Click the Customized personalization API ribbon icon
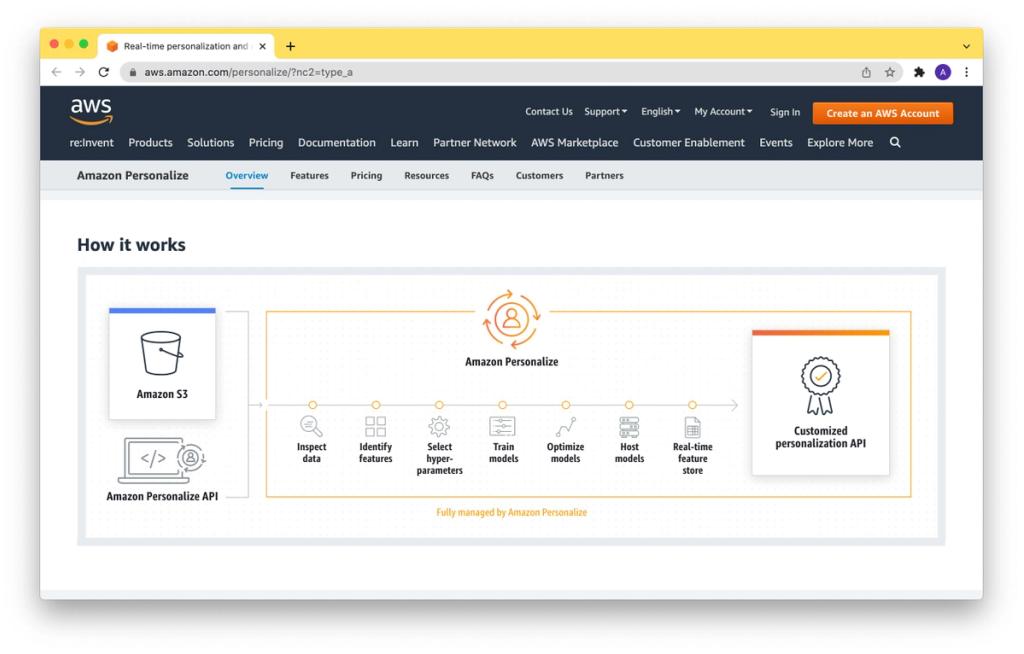Screen dimensions: 1024x654 [820, 385]
